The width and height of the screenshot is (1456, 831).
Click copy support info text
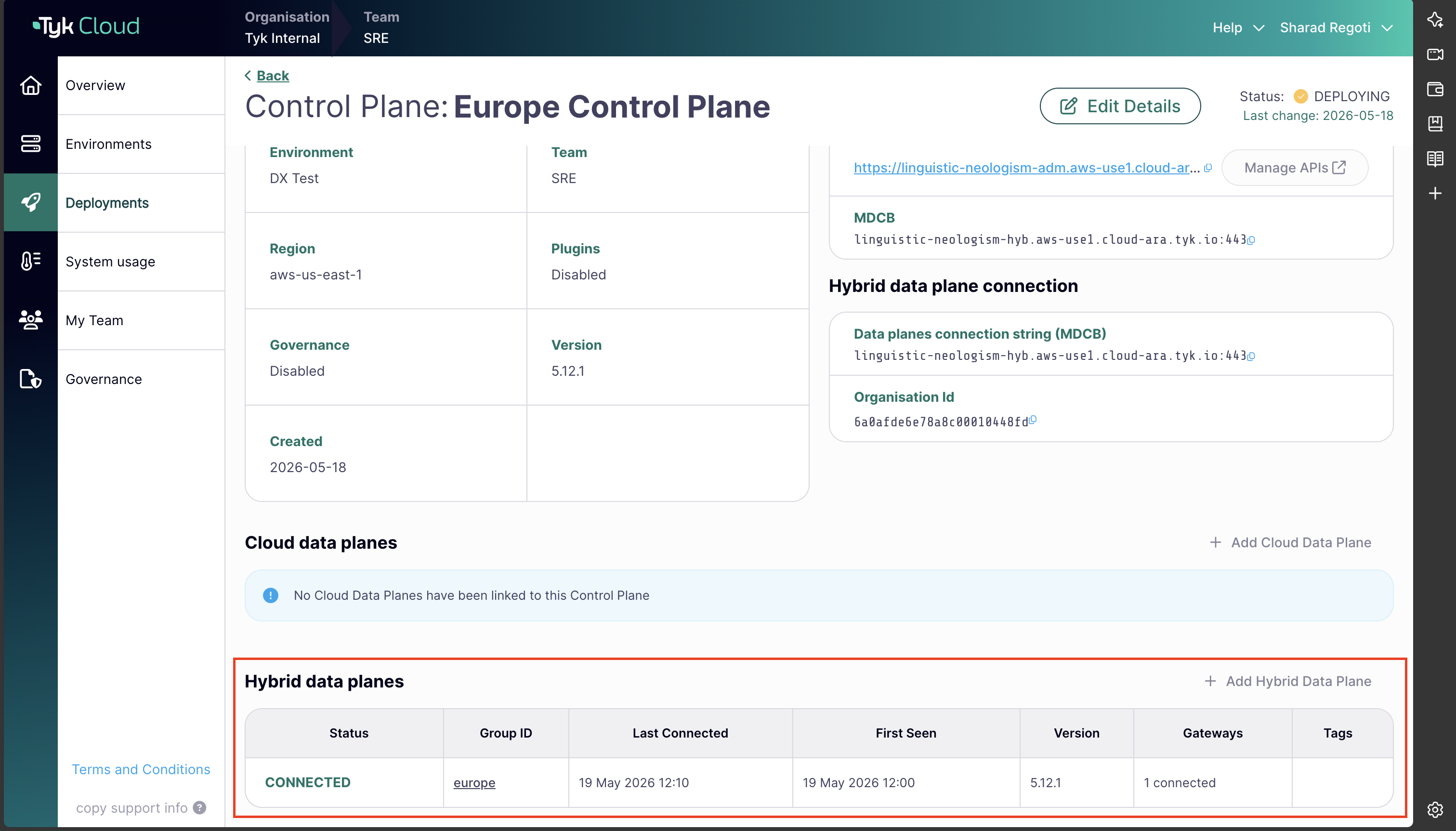point(132,808)
